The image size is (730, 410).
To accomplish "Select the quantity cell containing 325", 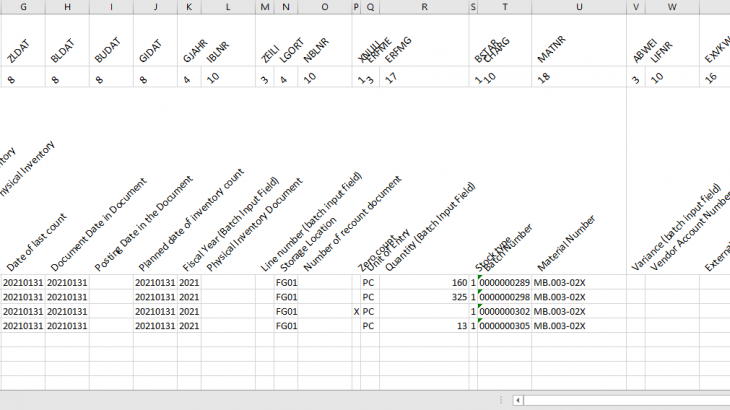I will pyautogui.click(x=424, y=297).
